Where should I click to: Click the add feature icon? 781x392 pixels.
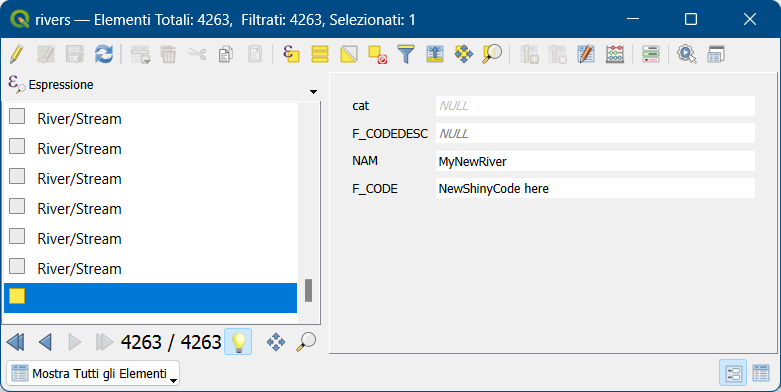pyautogui.click(x=140, y=54)
